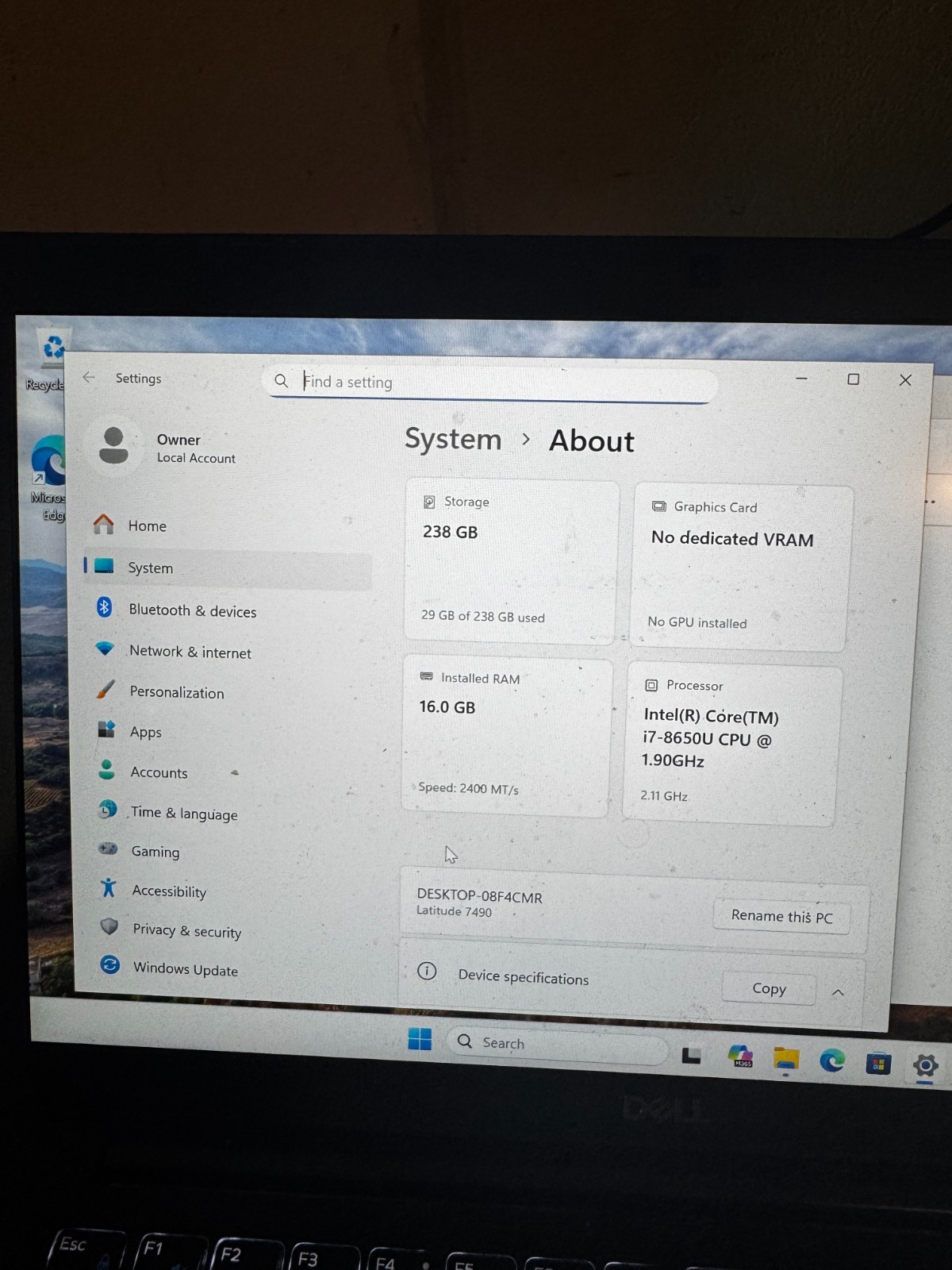Click the Home house icon
Screen dimensions: 952x1270
click(x=103, y=524)
